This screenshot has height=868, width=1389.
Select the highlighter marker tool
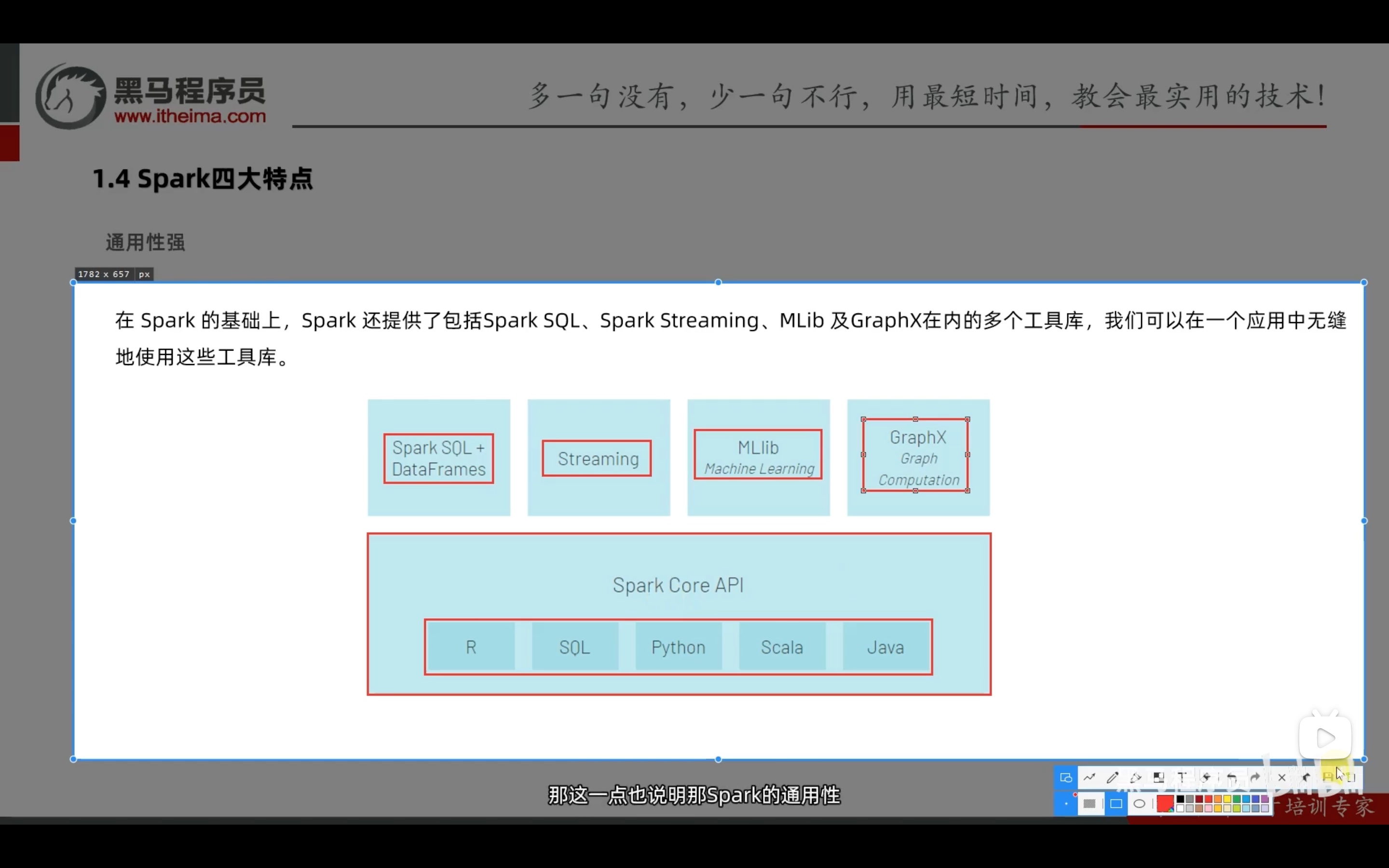click(x=1135, y=777)
